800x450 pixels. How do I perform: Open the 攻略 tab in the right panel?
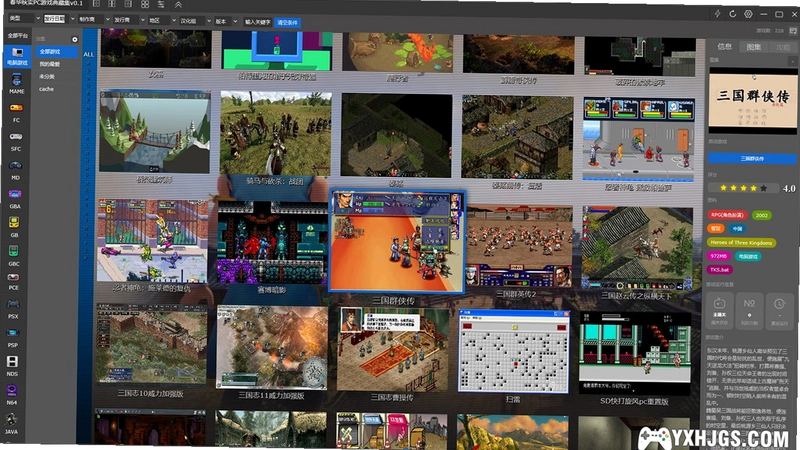[x=783, y=47]
